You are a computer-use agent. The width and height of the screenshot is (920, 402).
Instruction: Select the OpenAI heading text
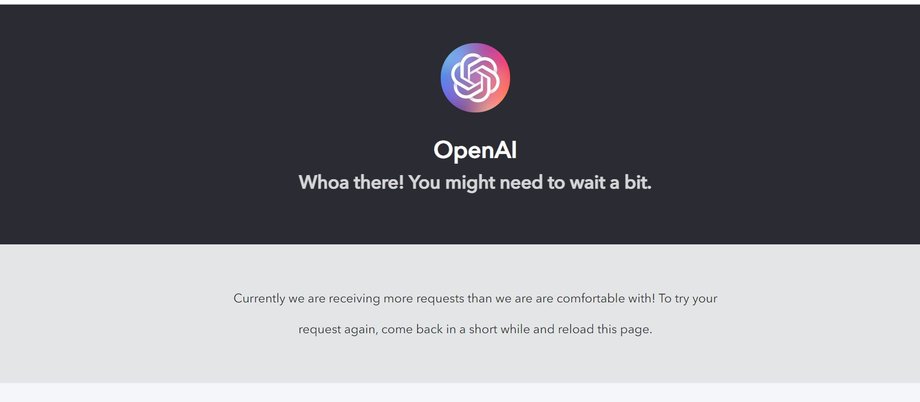[475, 150]
